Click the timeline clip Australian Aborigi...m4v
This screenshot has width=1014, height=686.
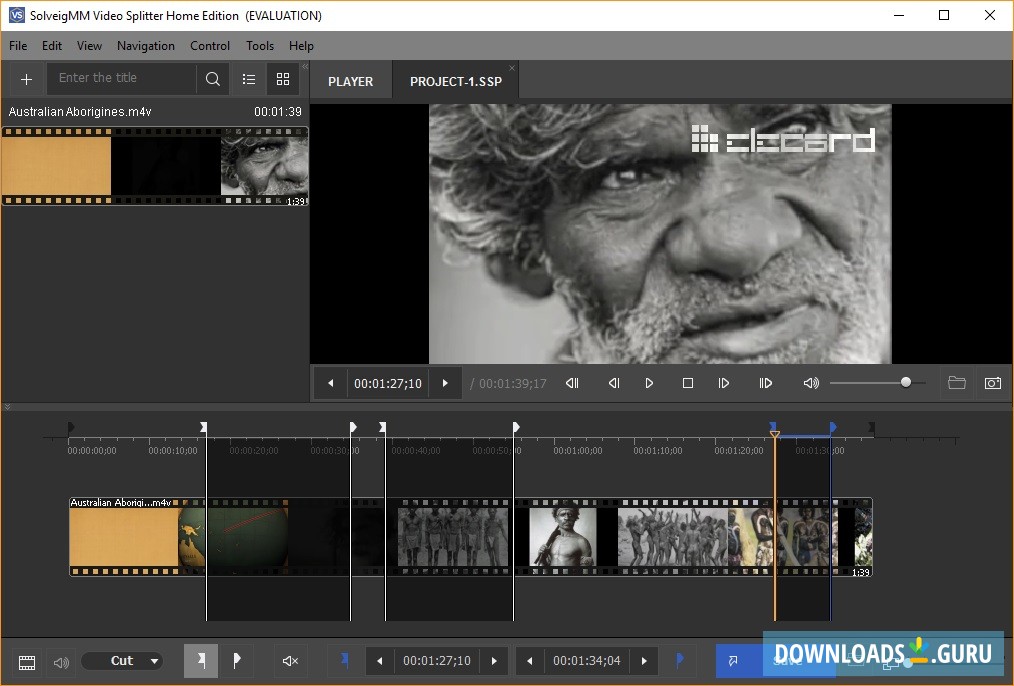(471, 537)
